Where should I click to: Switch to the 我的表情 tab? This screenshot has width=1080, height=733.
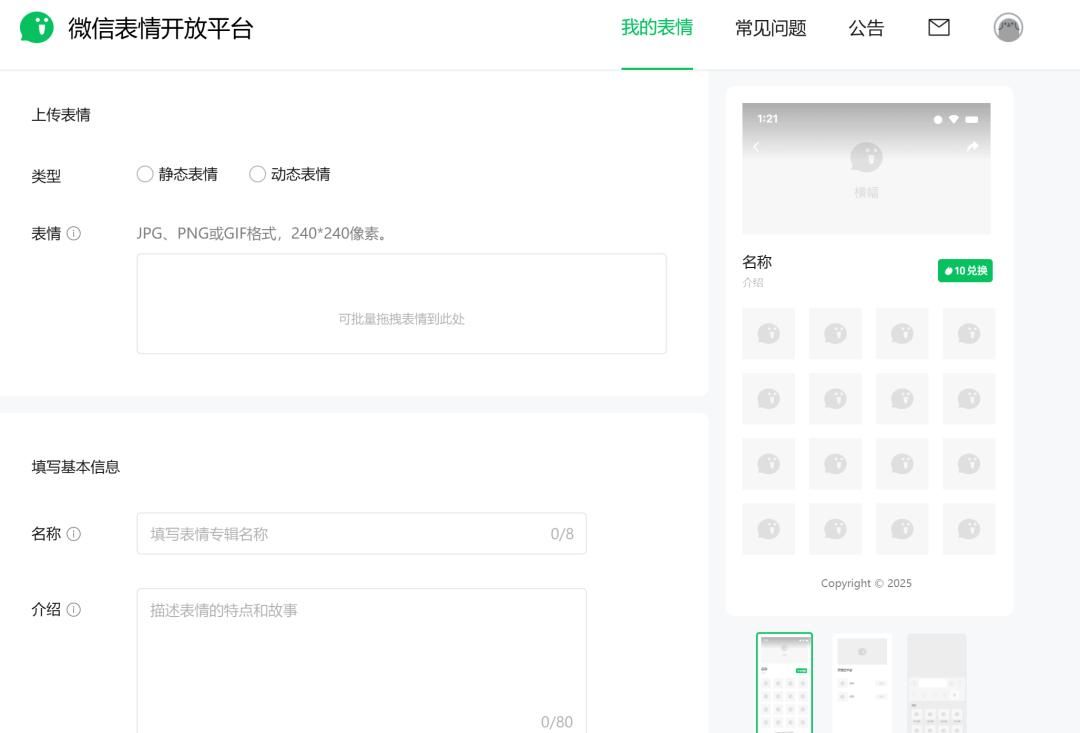tap(657, 28)
